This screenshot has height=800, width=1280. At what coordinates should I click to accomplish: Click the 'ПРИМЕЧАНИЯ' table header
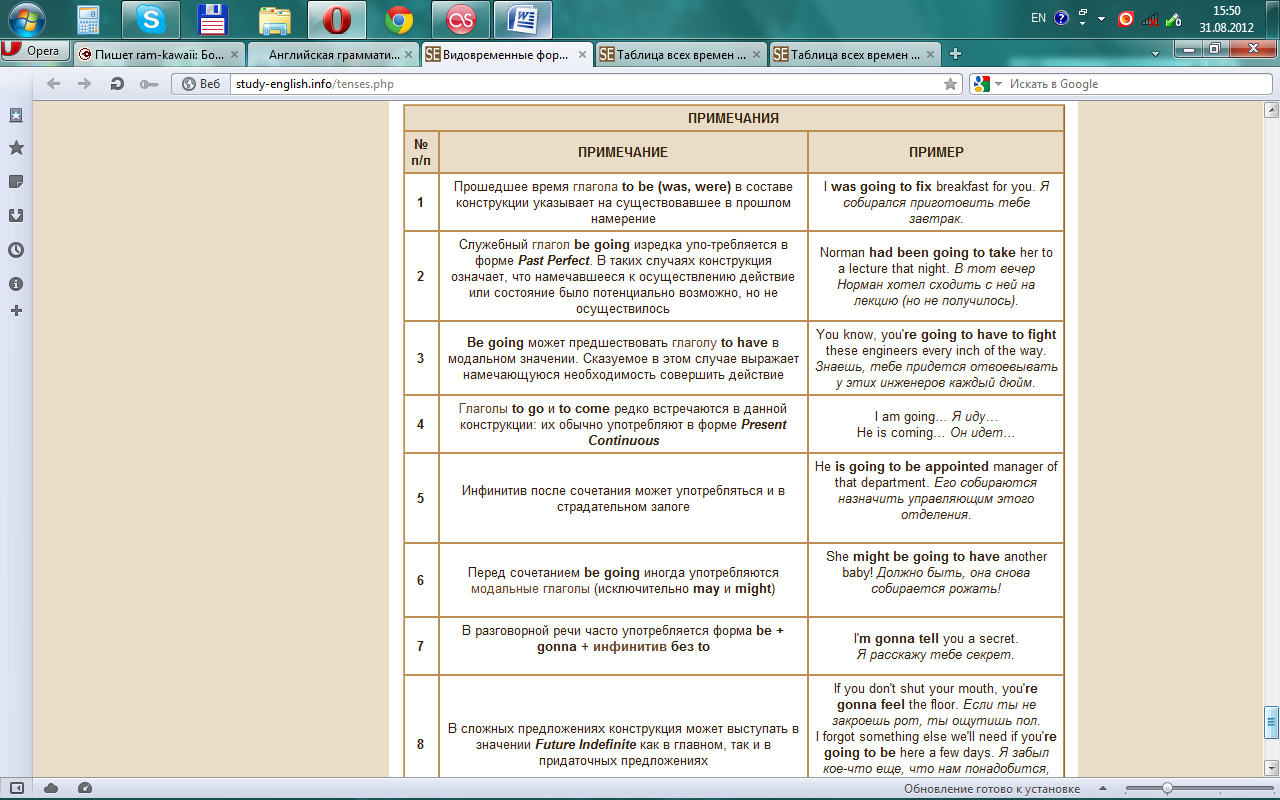point(733,118)
